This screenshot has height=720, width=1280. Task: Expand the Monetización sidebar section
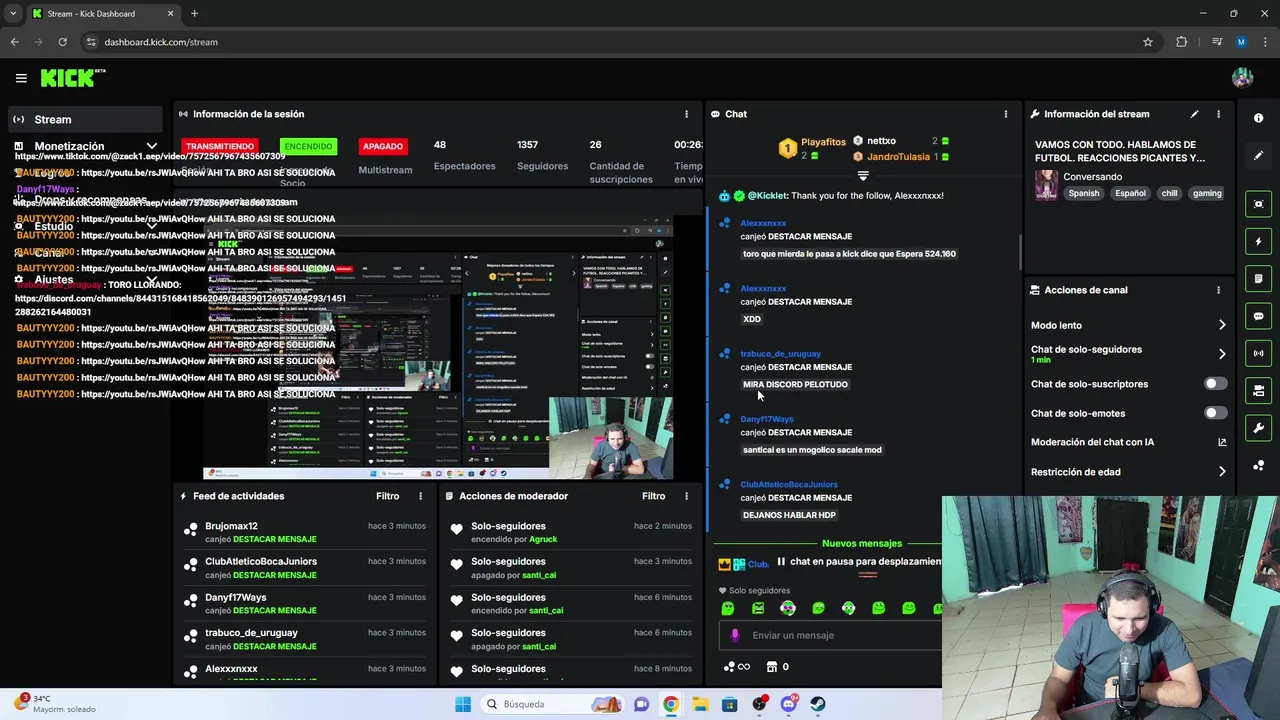(x=152, y=146)
